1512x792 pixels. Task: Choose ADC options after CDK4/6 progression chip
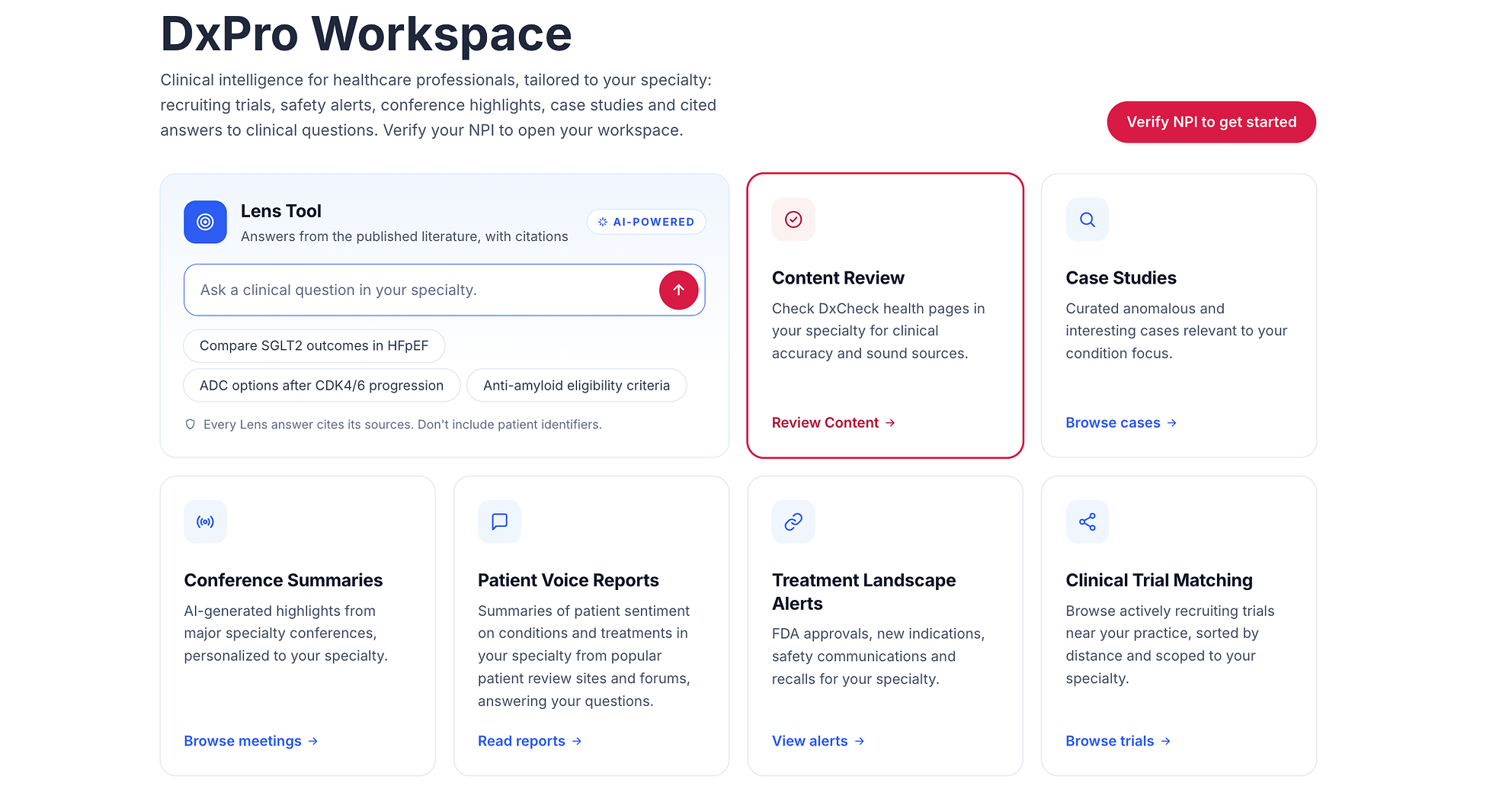[x=322, y=386]
